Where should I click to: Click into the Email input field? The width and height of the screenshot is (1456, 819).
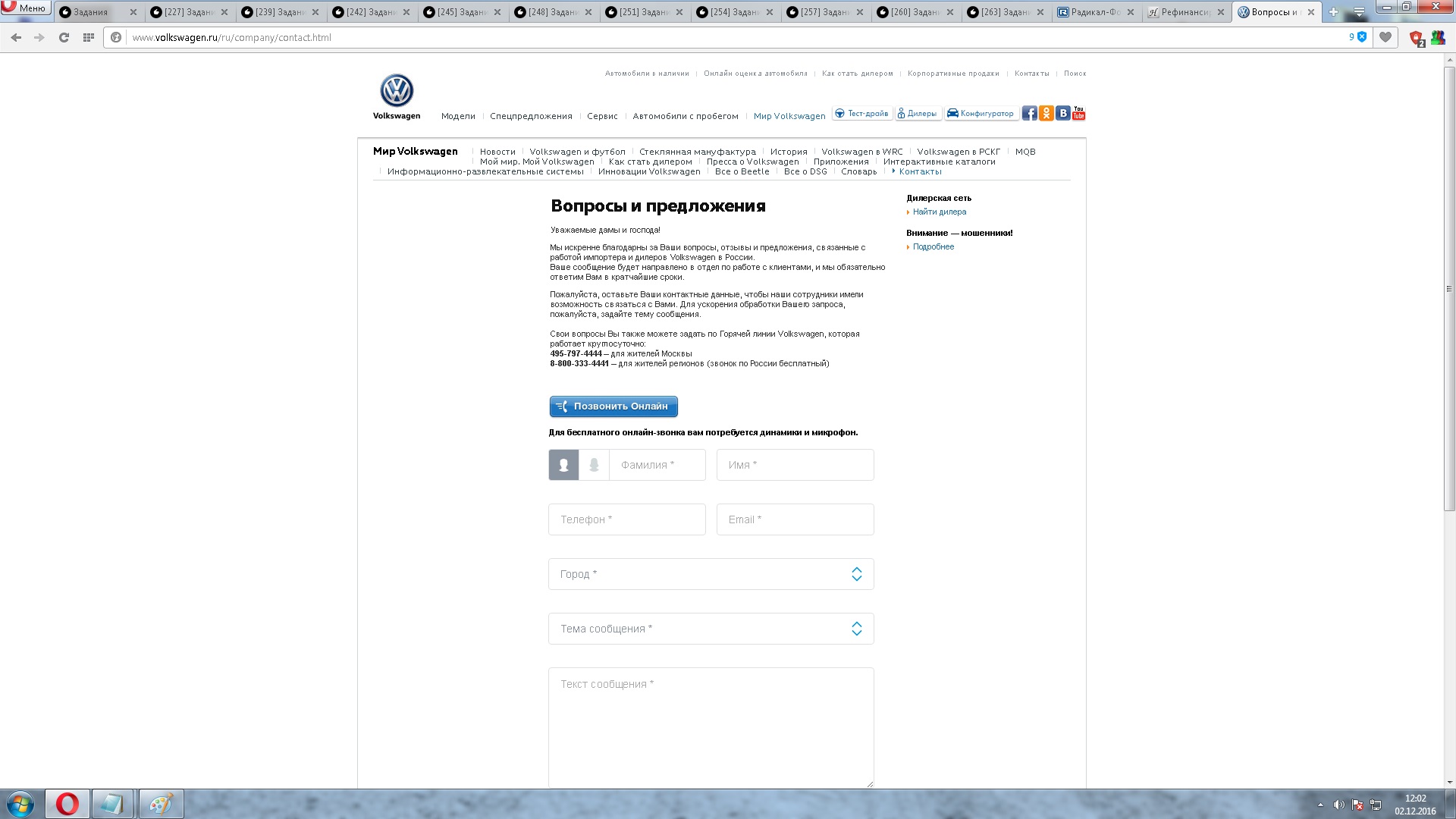(x=795, y=519)
